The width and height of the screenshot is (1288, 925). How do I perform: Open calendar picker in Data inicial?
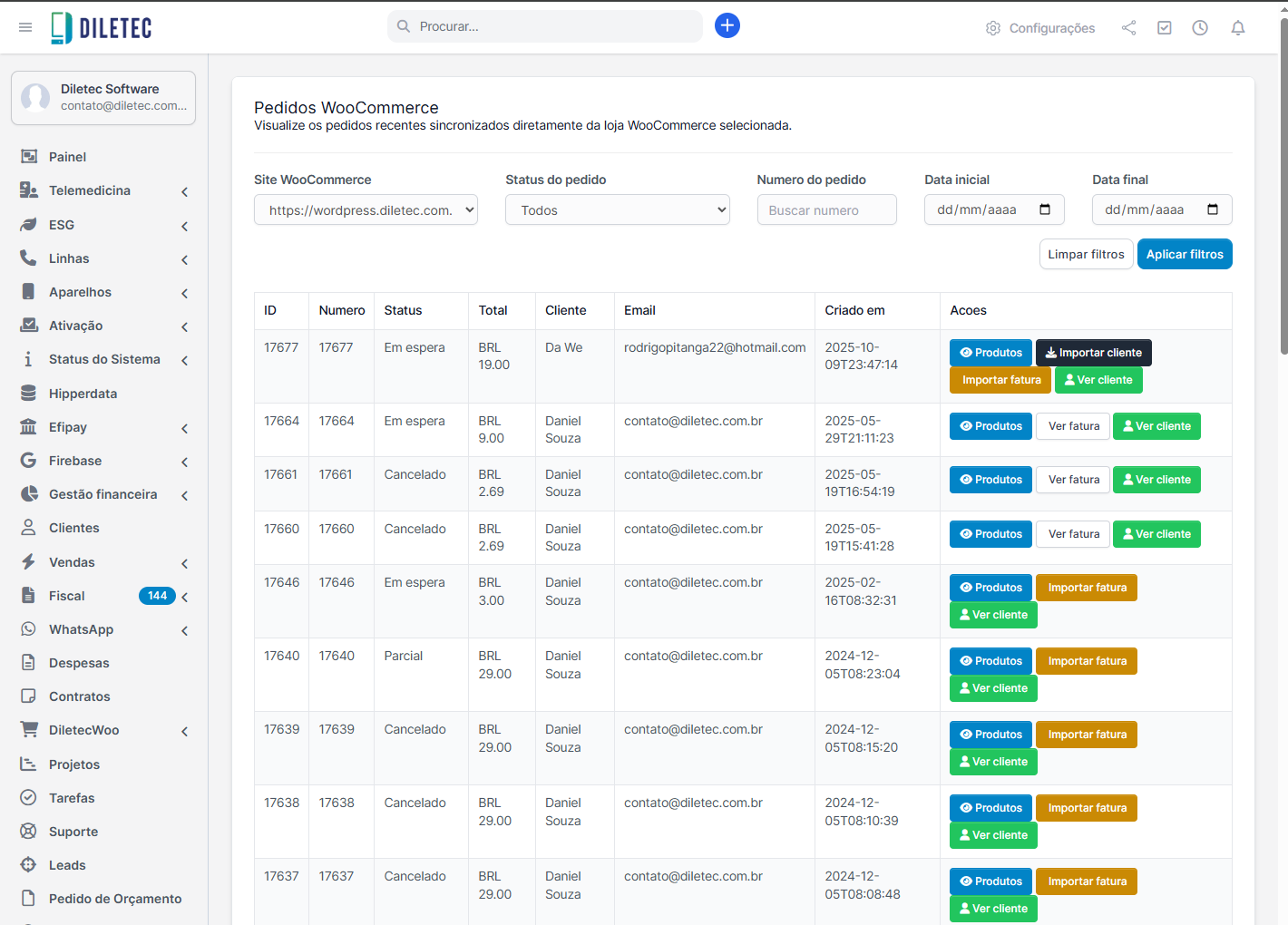1045,209
